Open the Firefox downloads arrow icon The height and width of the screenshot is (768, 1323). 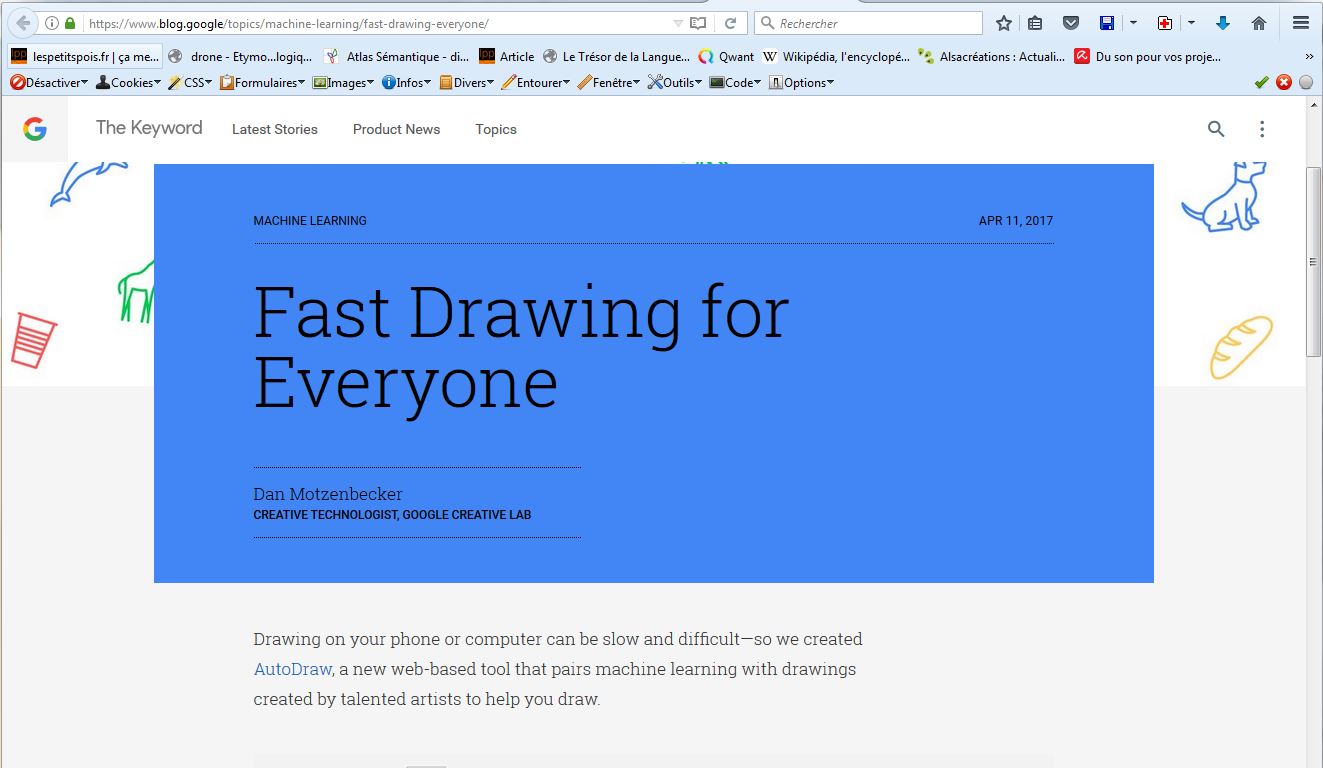pos(1222,23)
